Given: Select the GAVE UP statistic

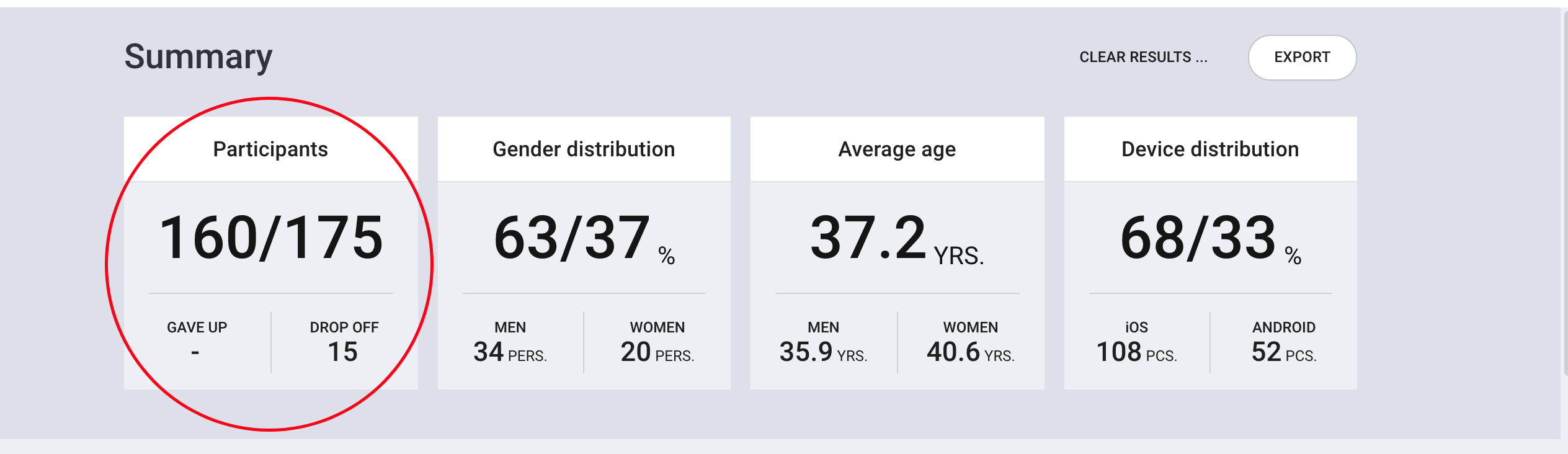Looking at the screenshot, I should coord(197,340).
